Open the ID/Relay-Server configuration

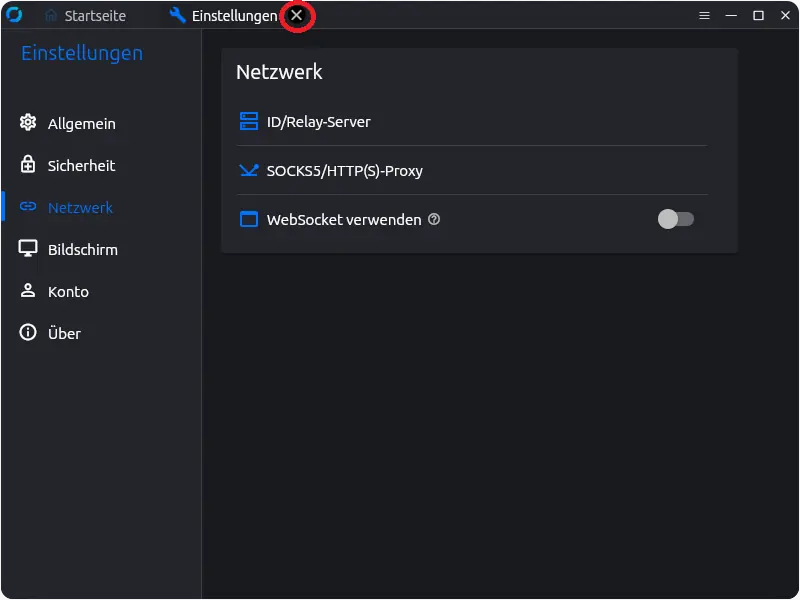click(318, 122)
